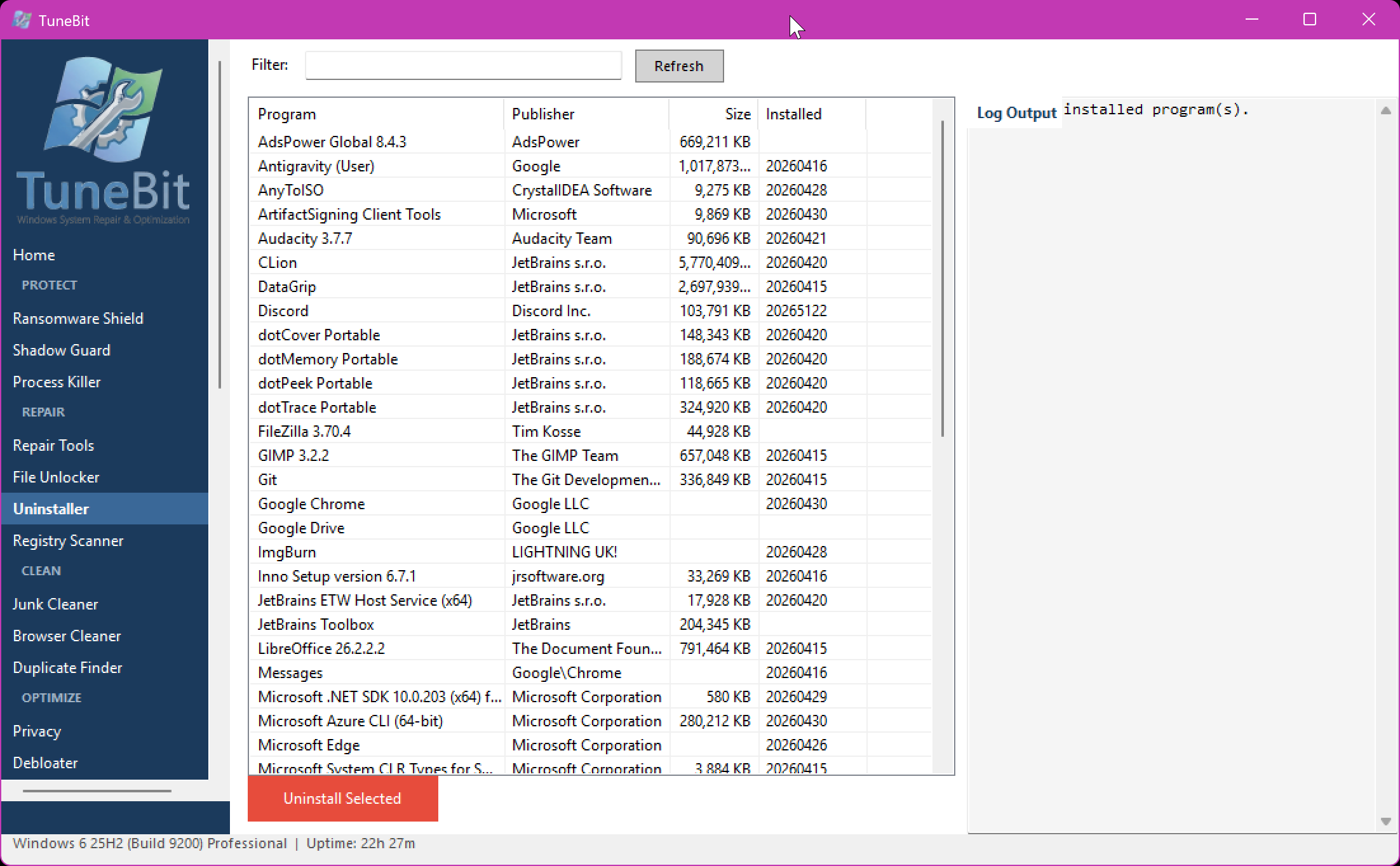Screen dimensions: 1400x866
Task: Click the Refresh button
Action: 679,66
